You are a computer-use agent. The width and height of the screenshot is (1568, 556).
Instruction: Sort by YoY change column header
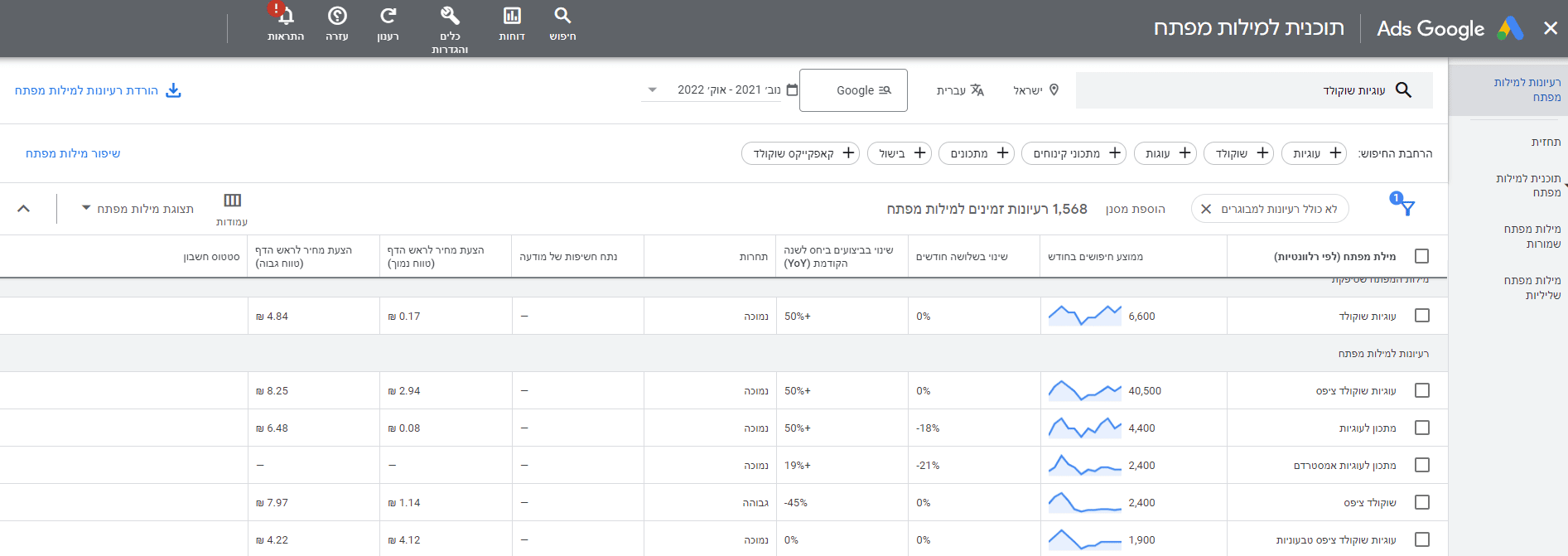point(838,257)
